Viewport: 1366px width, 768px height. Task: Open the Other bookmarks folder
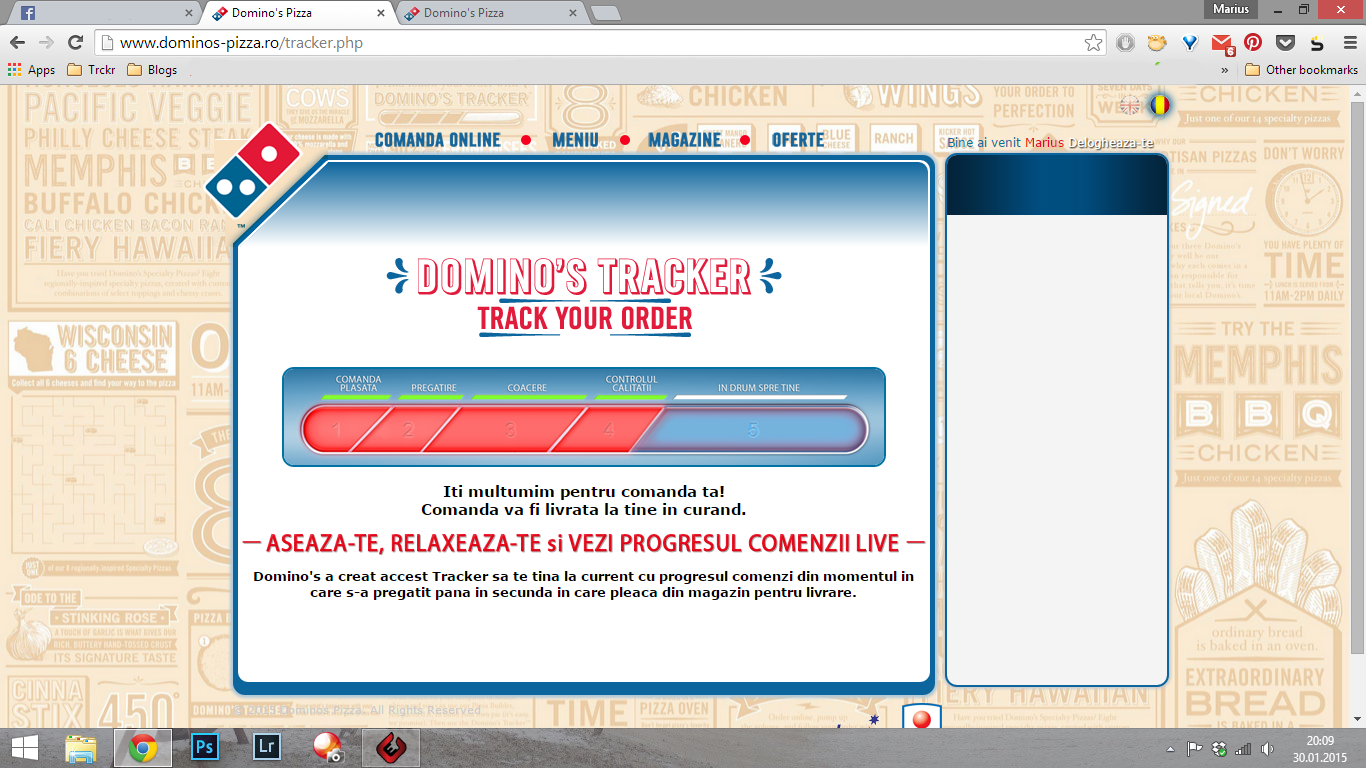[1301, 70]
